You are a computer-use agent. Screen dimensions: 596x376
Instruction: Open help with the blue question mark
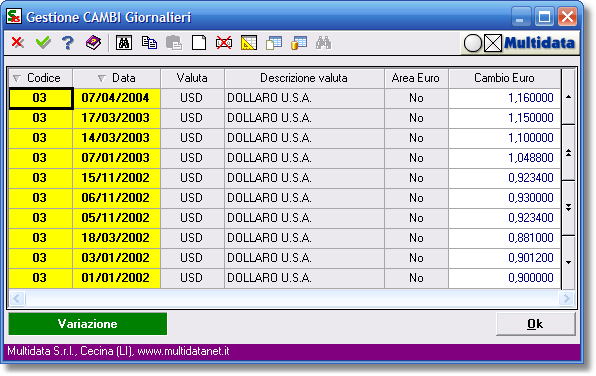pos(68,43)
